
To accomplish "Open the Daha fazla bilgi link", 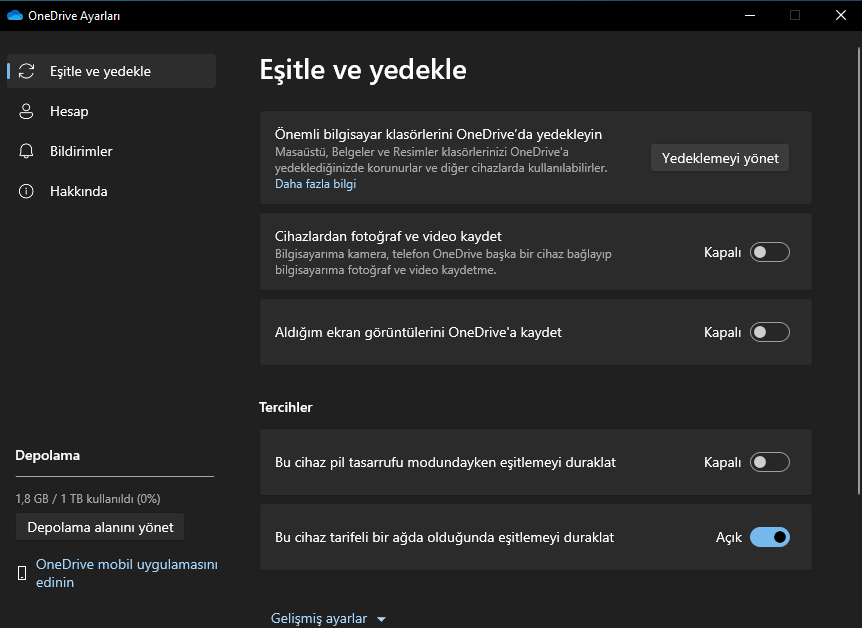I will click(315, 184).
